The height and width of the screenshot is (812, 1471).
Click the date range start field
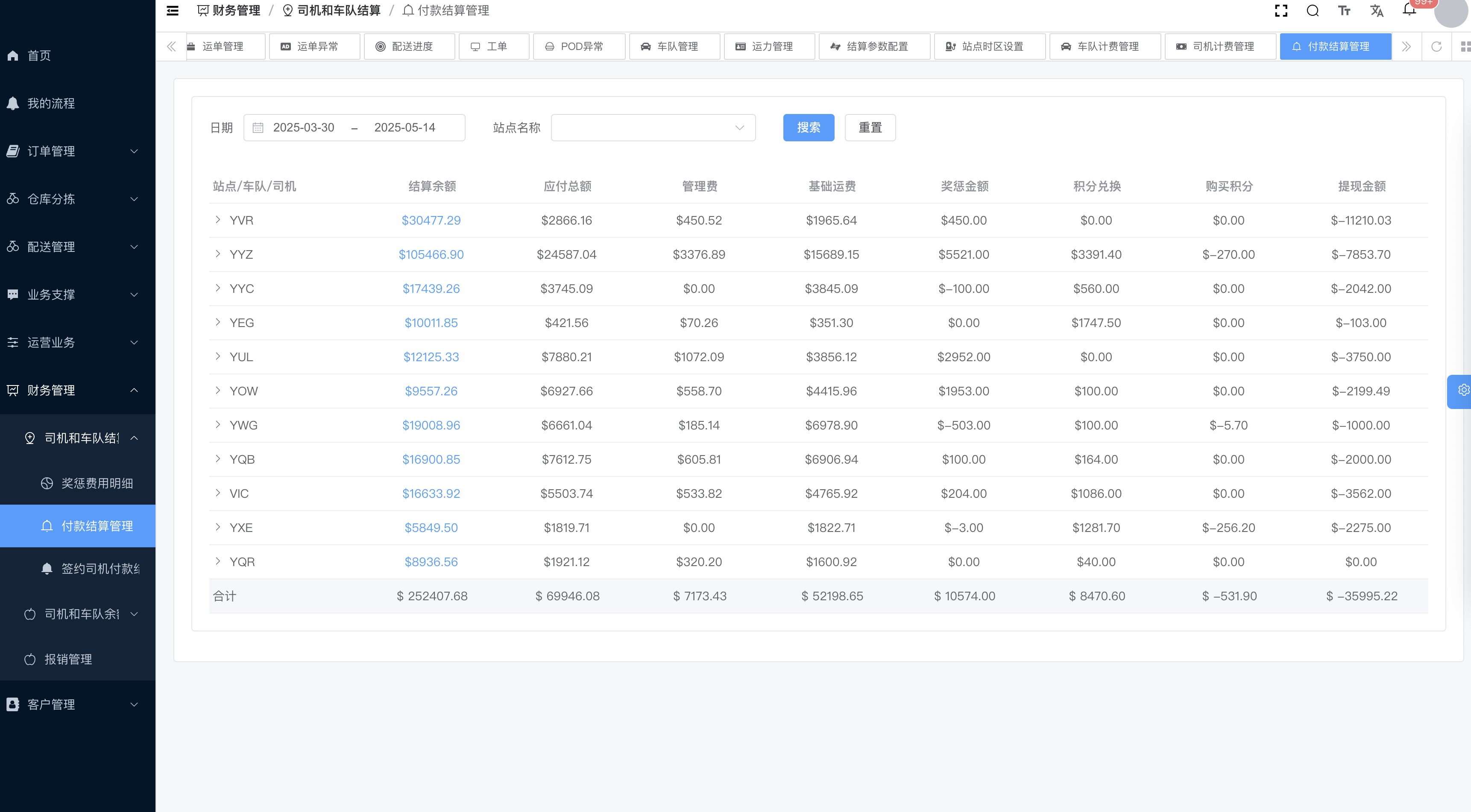coord(303,128)
